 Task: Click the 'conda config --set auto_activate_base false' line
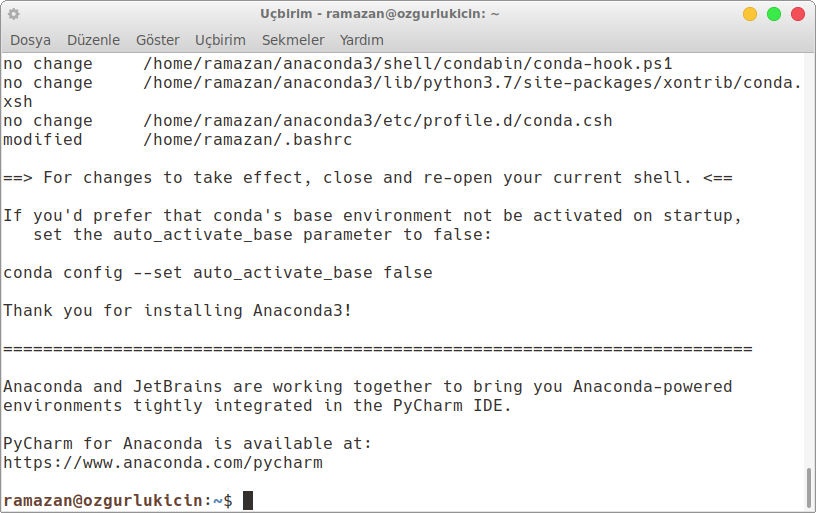tap(218, 273)
